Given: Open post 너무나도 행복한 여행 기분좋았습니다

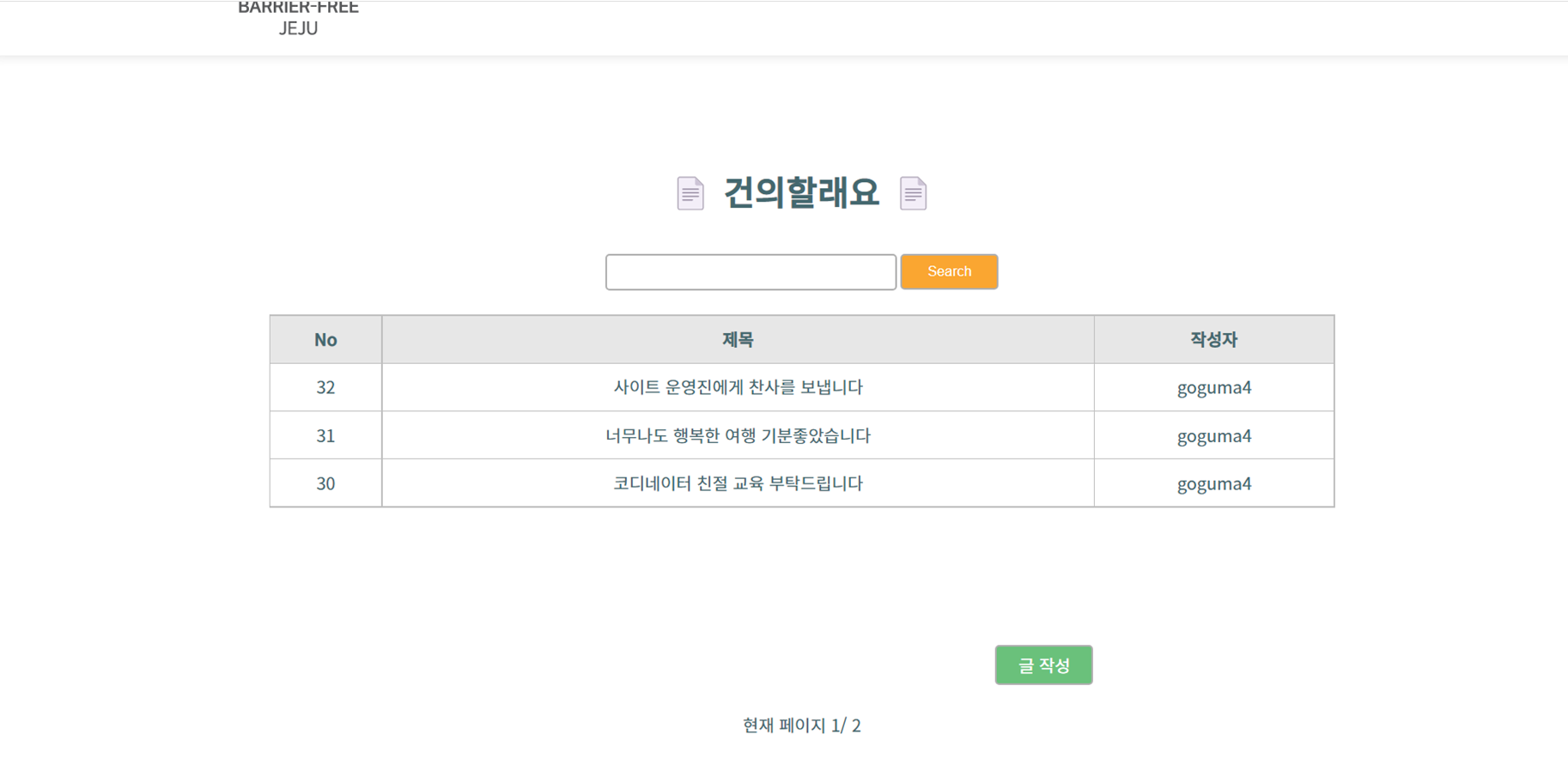Looking at the screenshot, I should pos(737,435).
